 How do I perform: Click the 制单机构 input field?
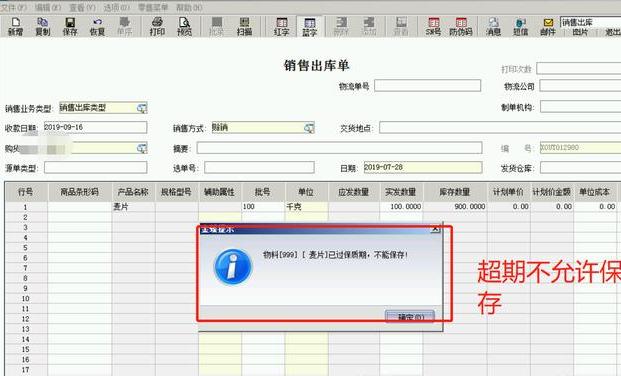click(x=580, y=106)
